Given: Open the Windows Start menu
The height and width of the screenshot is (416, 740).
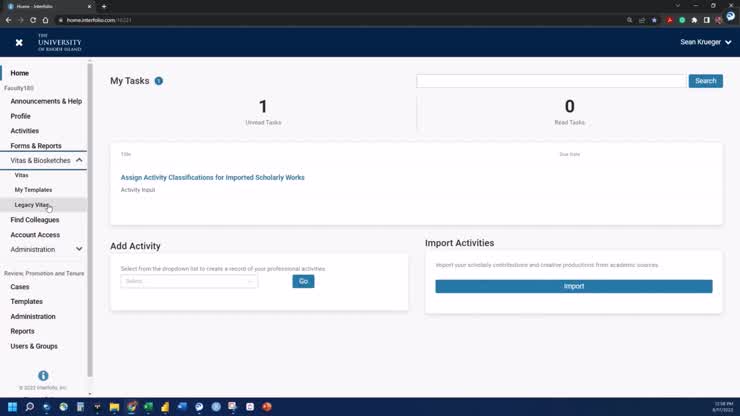Looking at the screenshot, I should [x=12, y=407].
